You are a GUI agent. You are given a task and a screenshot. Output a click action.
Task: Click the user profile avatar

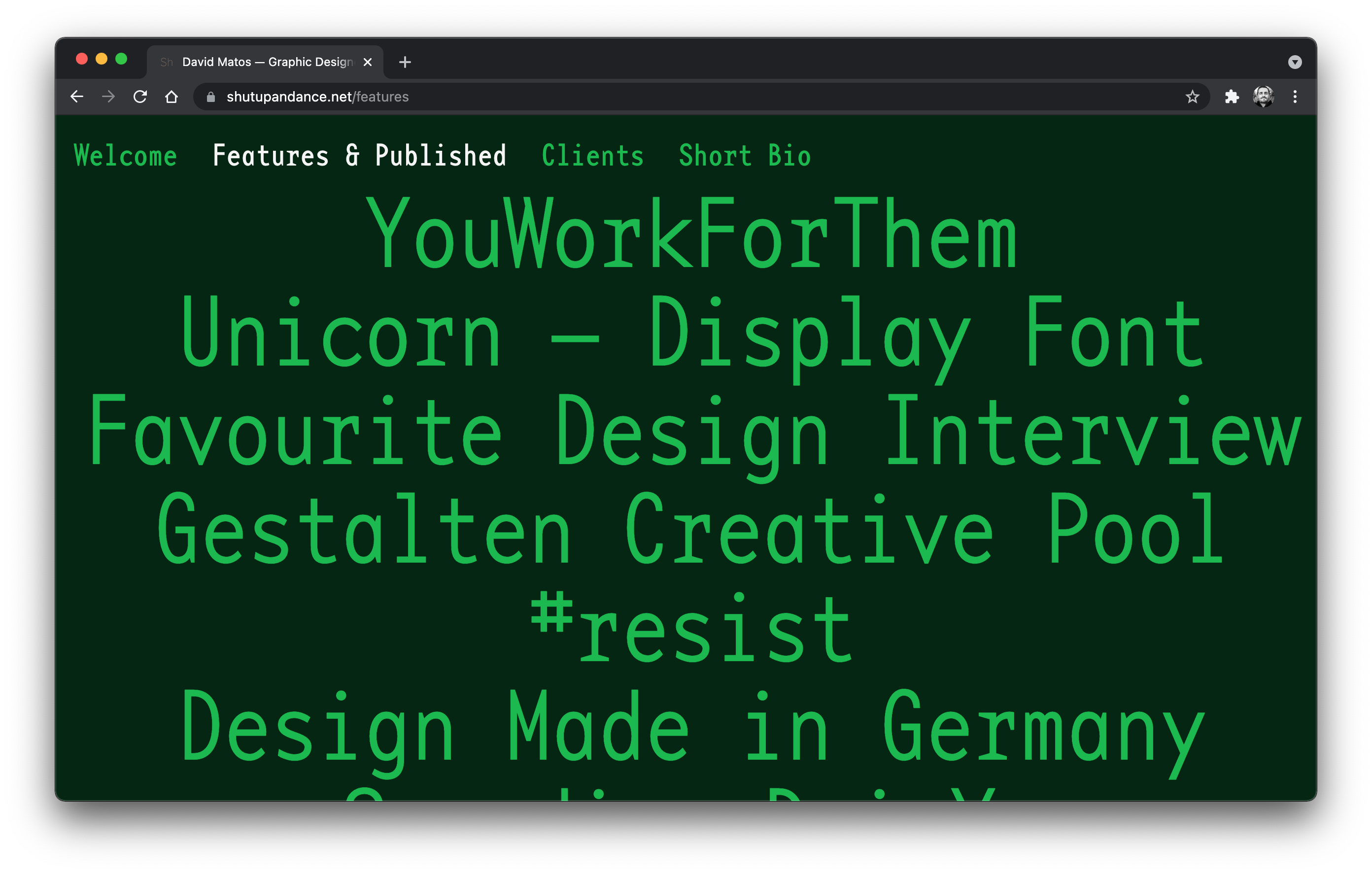pyautogui.click(x=1263, y=97)
